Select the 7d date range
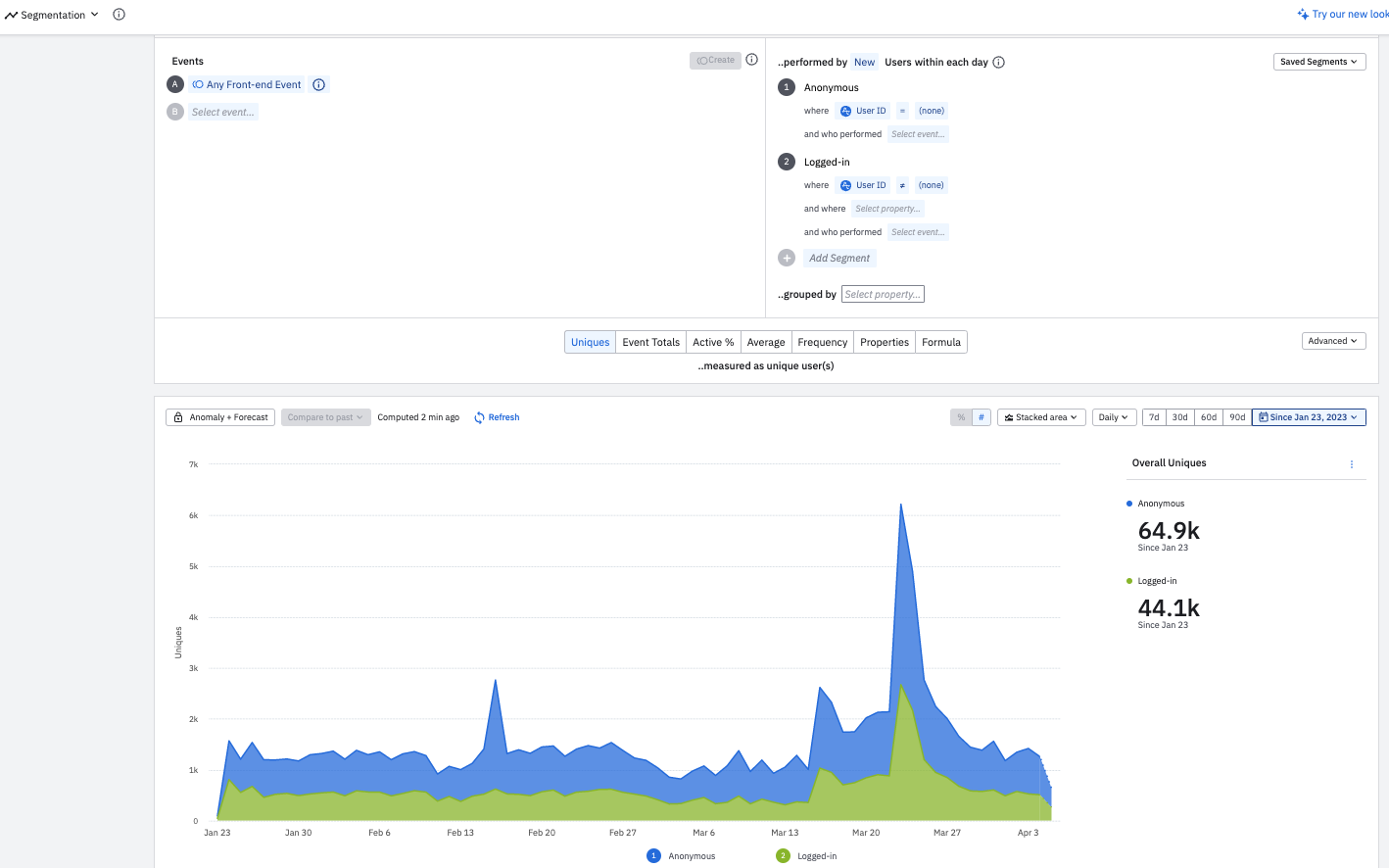The height and width of the screenshot is (868, 1389). click(x=1154, y=417)
